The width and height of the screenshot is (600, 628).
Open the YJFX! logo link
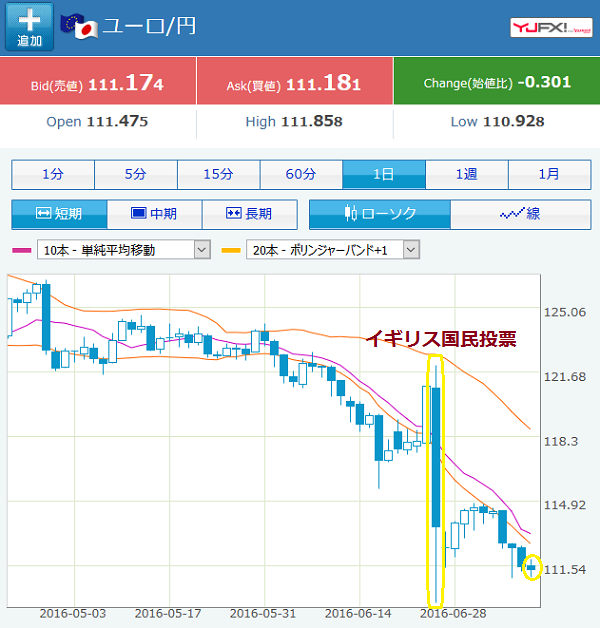[x=551, y=28]
